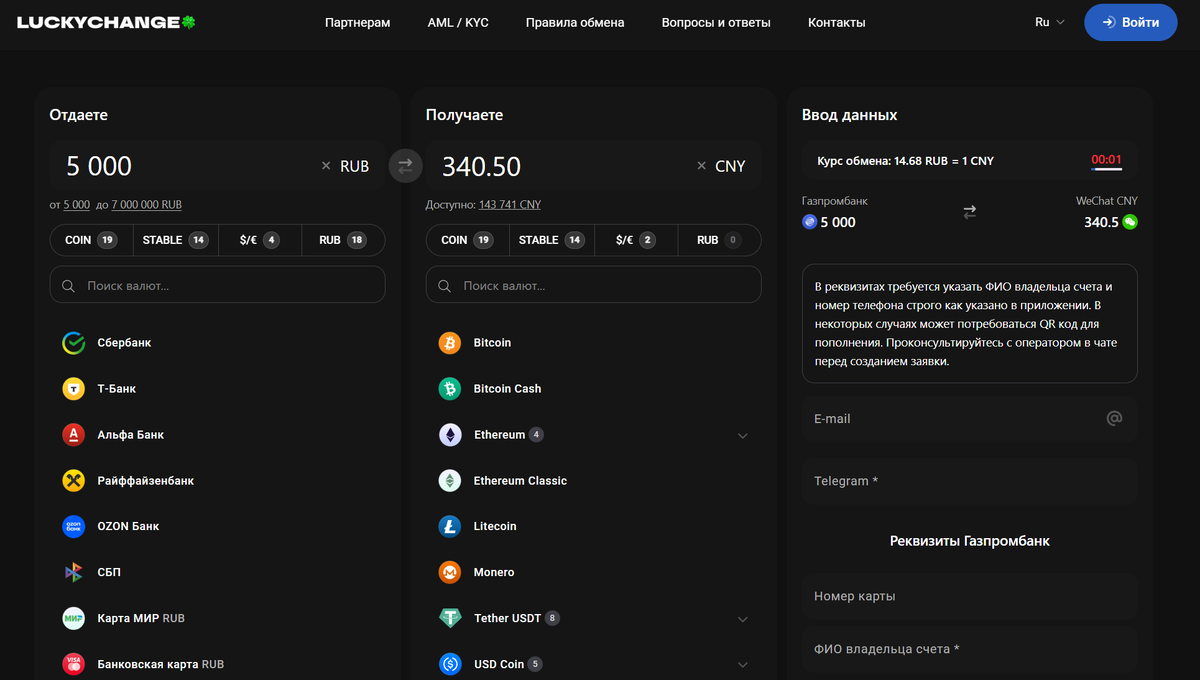1200x680 pixels.
Task: Click the Войти login button
Action: coord(1131,22)
